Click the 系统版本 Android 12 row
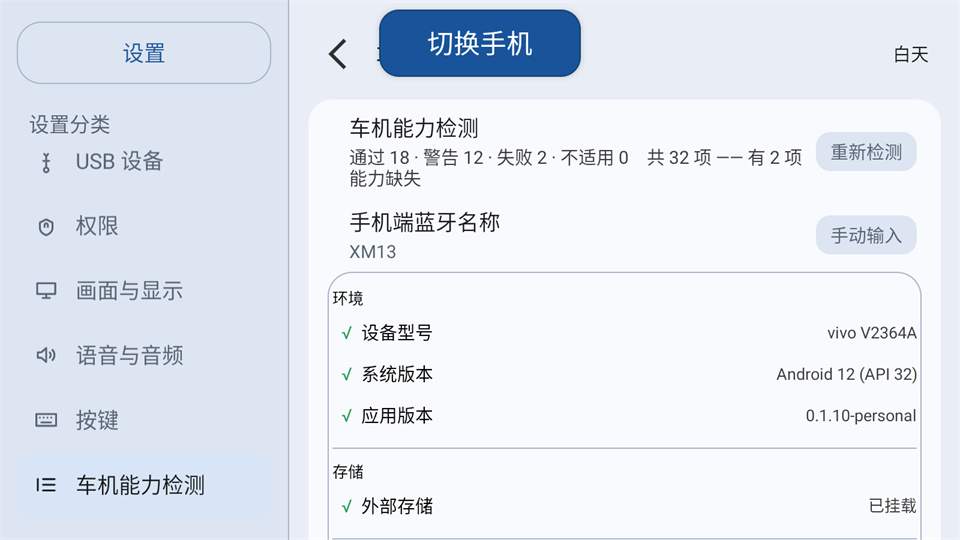 coord(624,374)
